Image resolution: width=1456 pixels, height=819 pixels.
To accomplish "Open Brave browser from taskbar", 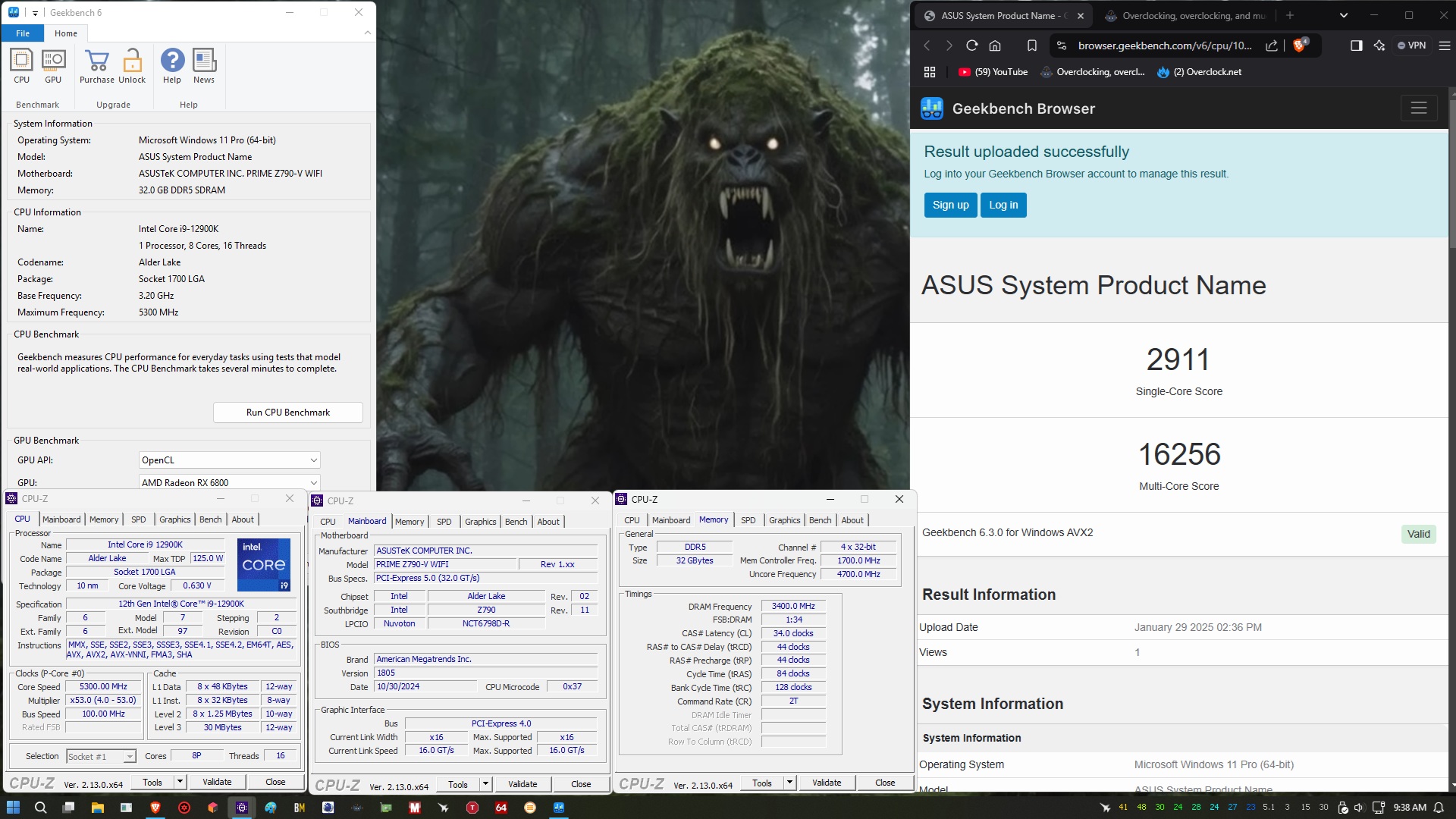I will (155, 807).
